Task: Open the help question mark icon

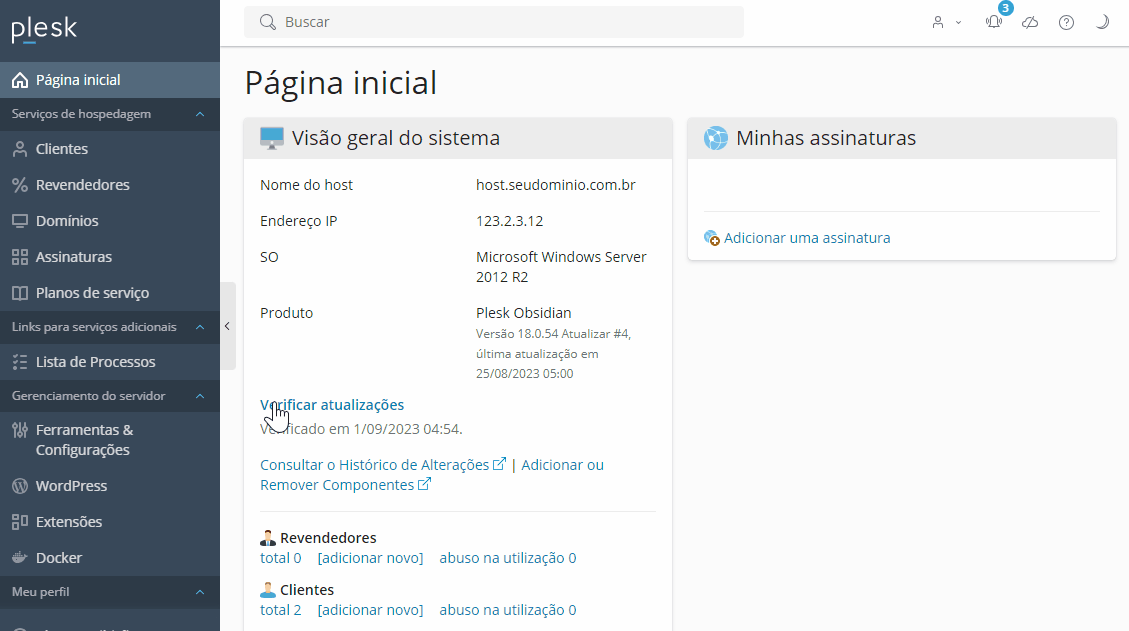Action: click(x=1066, y=22)
